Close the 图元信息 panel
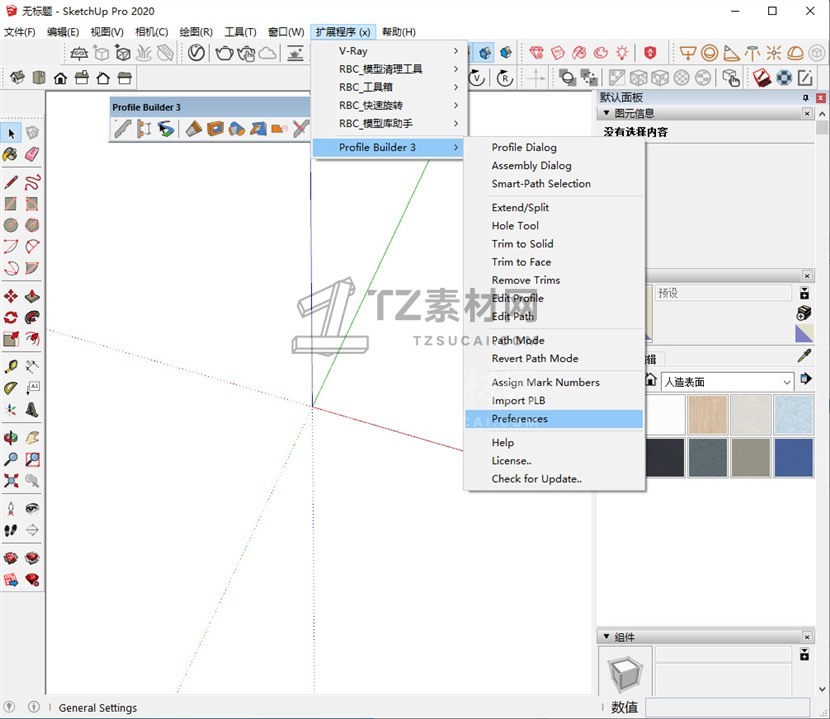Viewport: 830px width, 719px height. point(807,113)
